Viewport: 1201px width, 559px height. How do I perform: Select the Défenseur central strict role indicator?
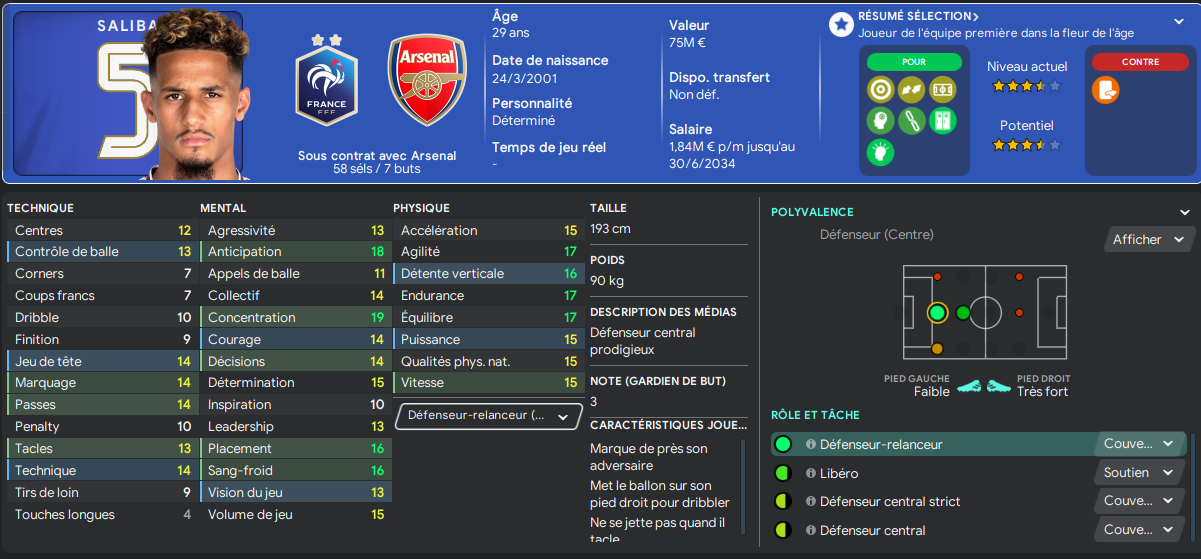[782, 501]
